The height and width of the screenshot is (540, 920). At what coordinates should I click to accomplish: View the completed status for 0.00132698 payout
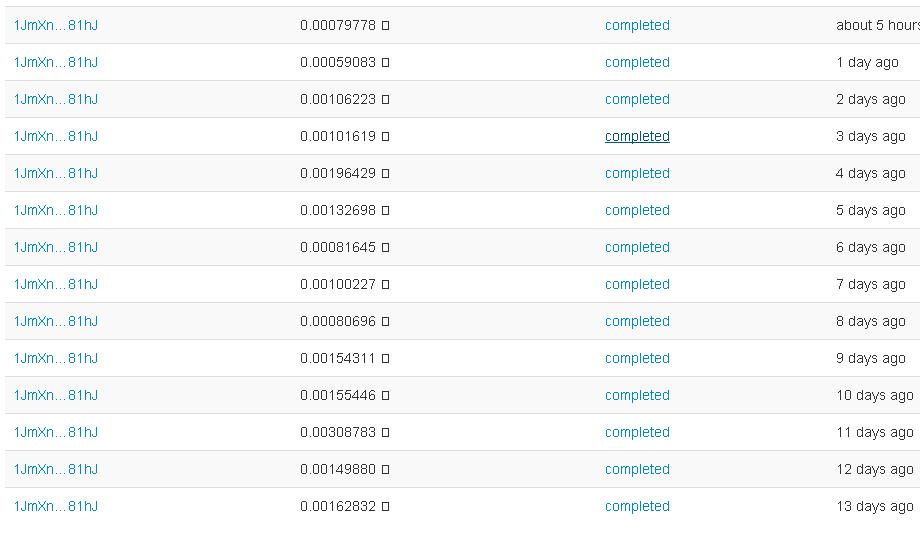tap(637, 210)
